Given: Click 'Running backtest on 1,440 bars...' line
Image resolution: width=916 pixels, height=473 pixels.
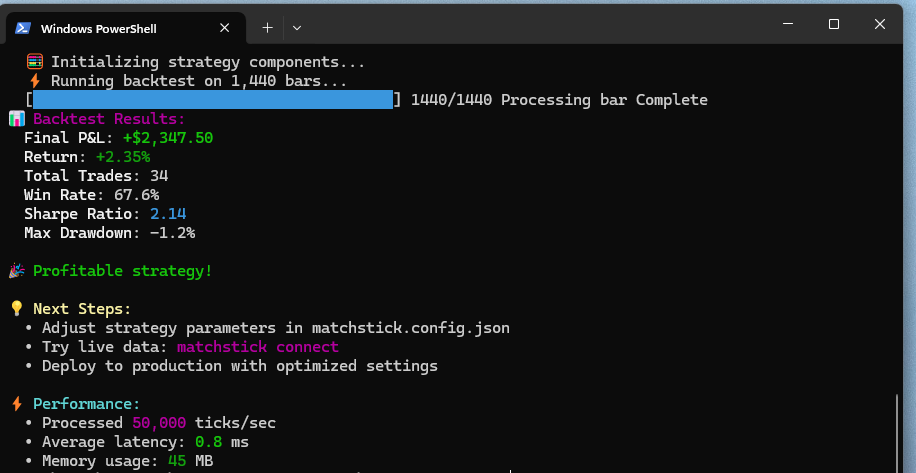Looking at the screenshot, I should pos(199,81).
